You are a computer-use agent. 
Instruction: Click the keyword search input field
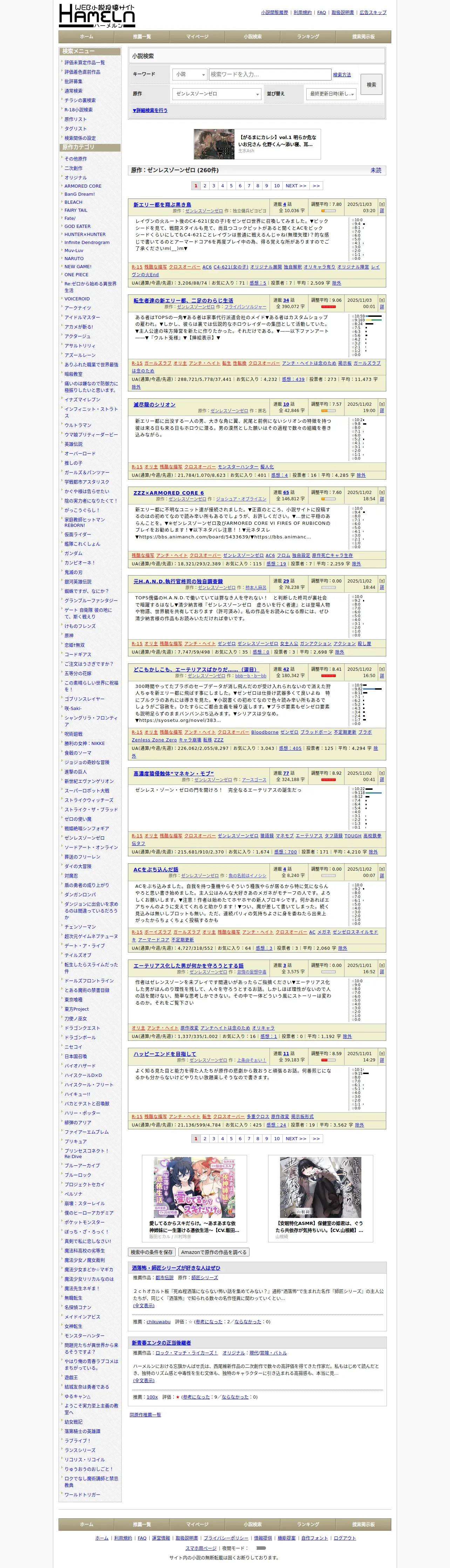(270, 74)
